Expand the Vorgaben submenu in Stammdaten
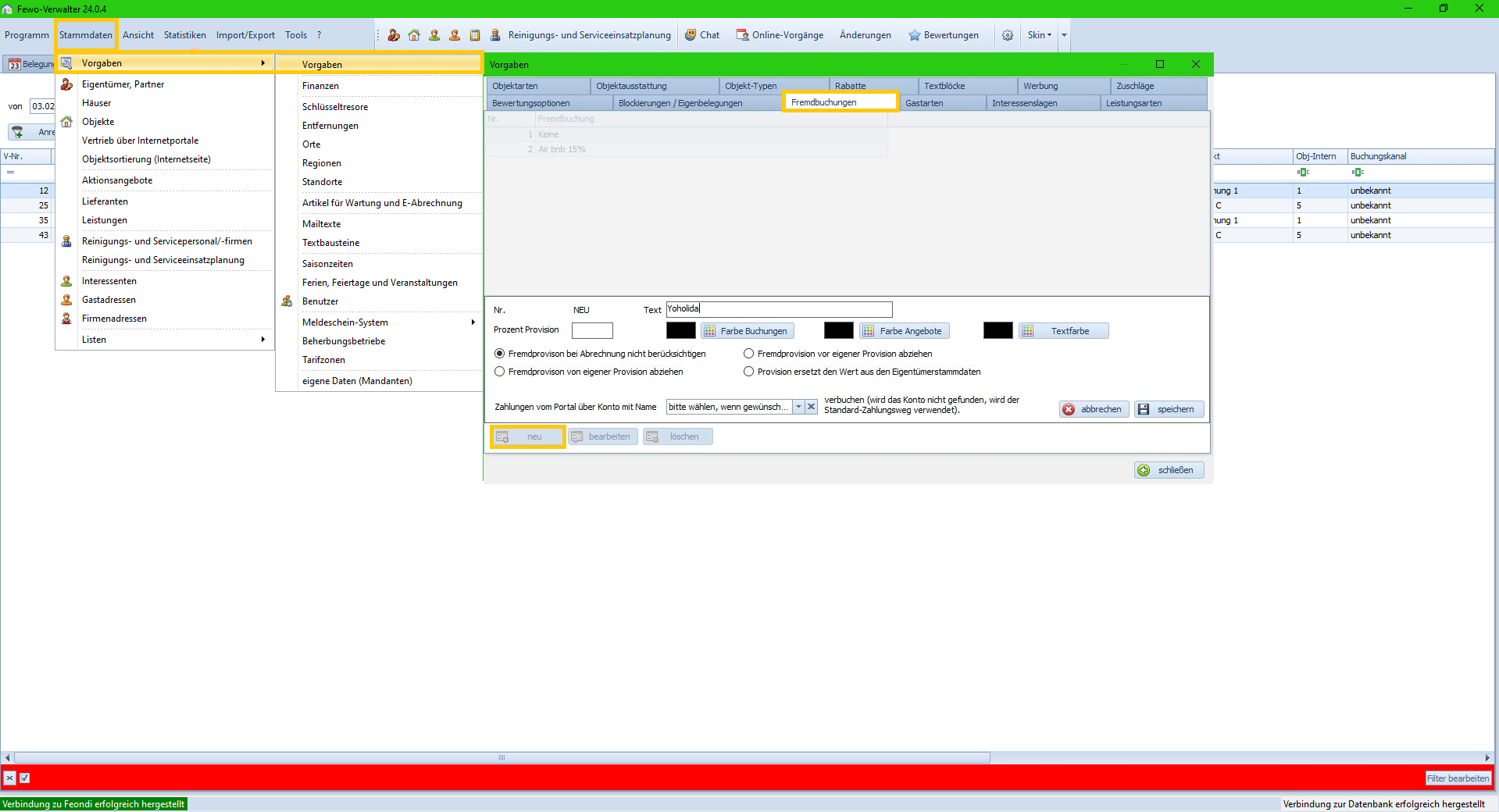The width and height of the screenshot is (1499, 812). pos(164,63)
